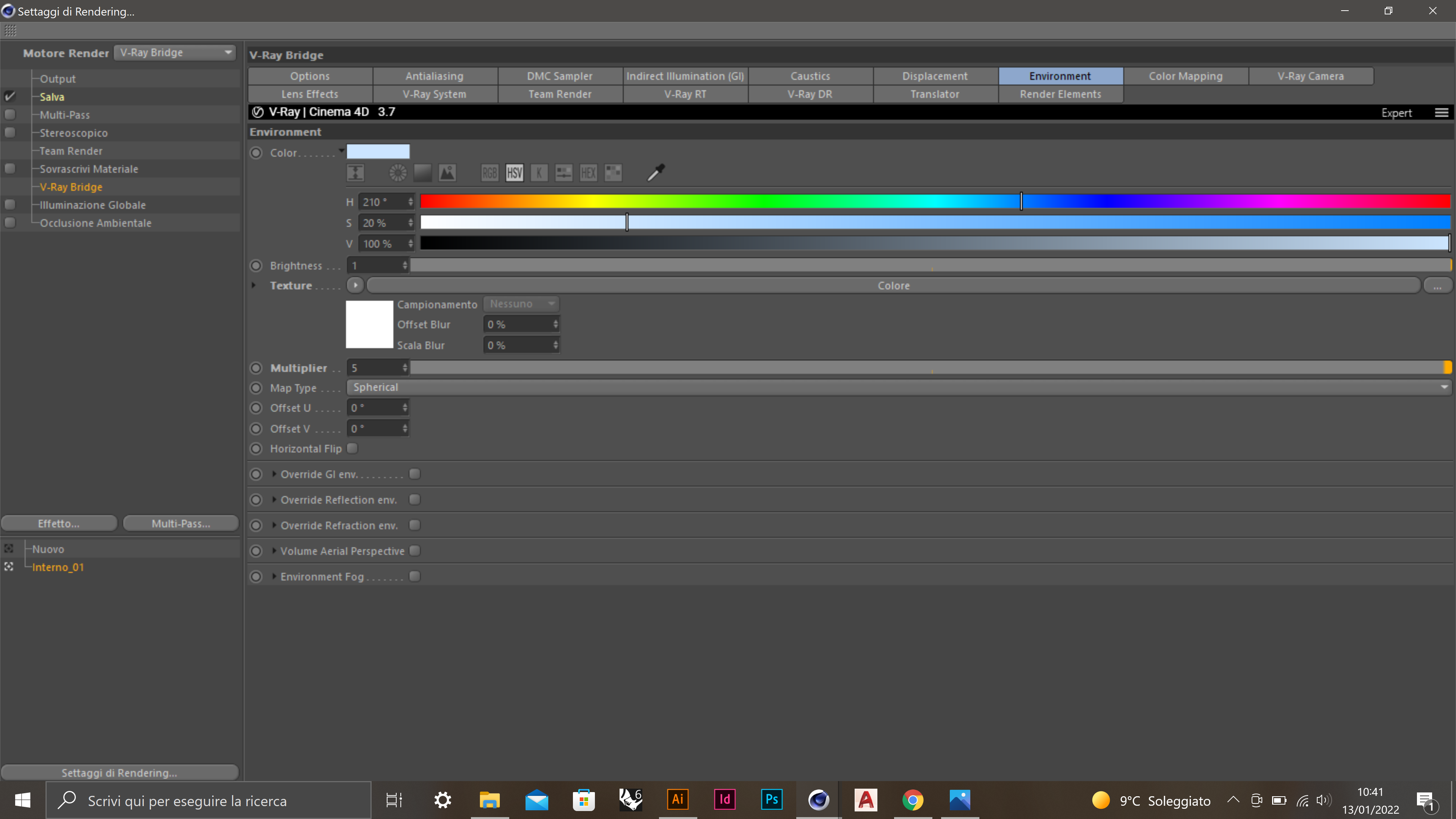
Task: Open the color wheel picker
Action: point(397,173)
